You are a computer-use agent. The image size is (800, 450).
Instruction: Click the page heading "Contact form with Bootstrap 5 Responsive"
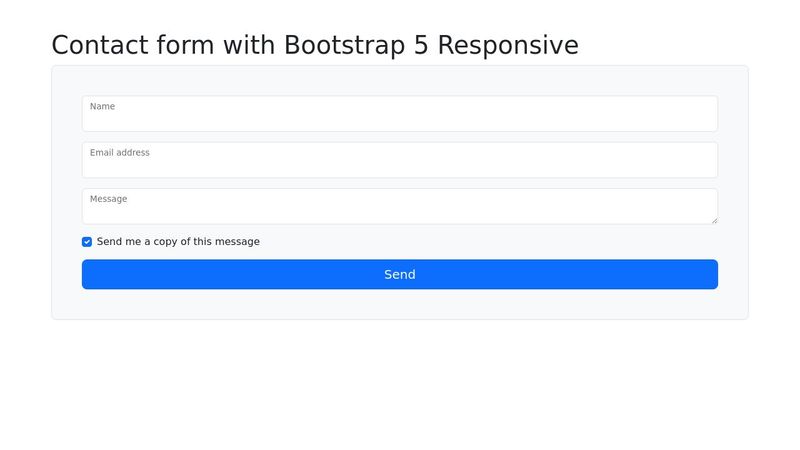[315, 45]
